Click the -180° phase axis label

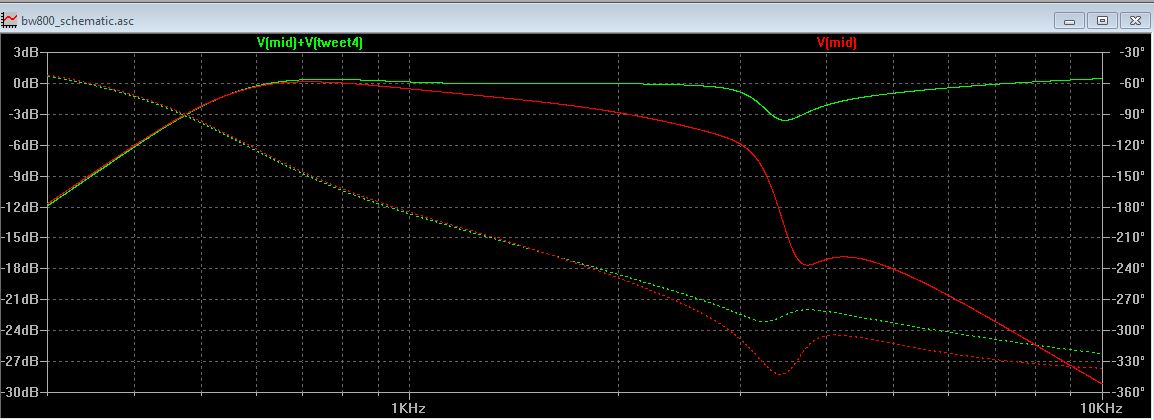[1130, 207]
